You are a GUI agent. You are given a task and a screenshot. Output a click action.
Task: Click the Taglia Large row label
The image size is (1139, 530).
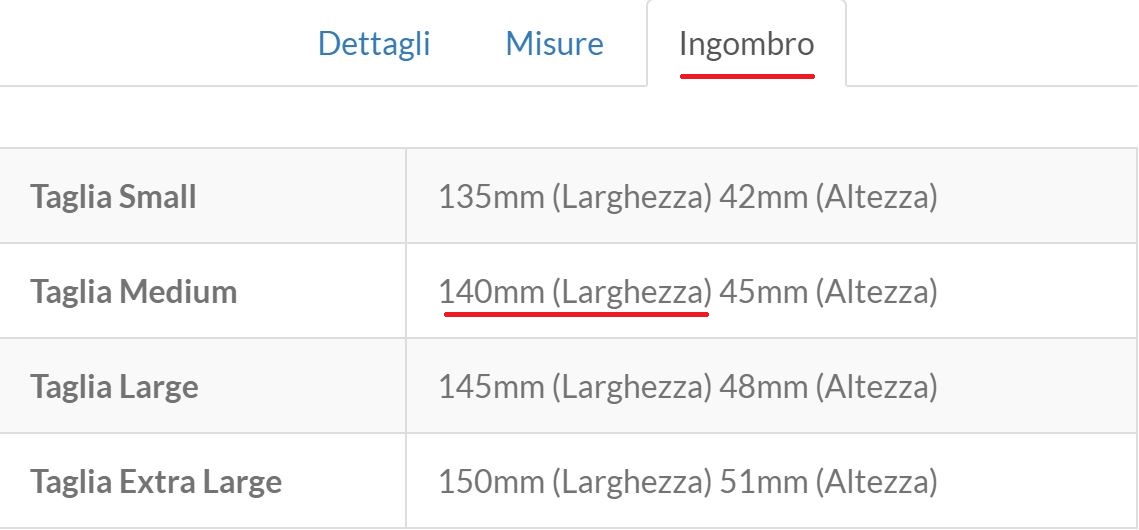(x=114, y=387)
